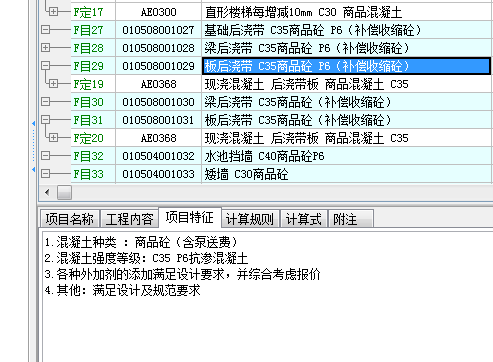The width and height of the screenshot is (493, 362).
Task: Select 梁后浇带 C35商品砼 P6 cell
Action: 347,48
